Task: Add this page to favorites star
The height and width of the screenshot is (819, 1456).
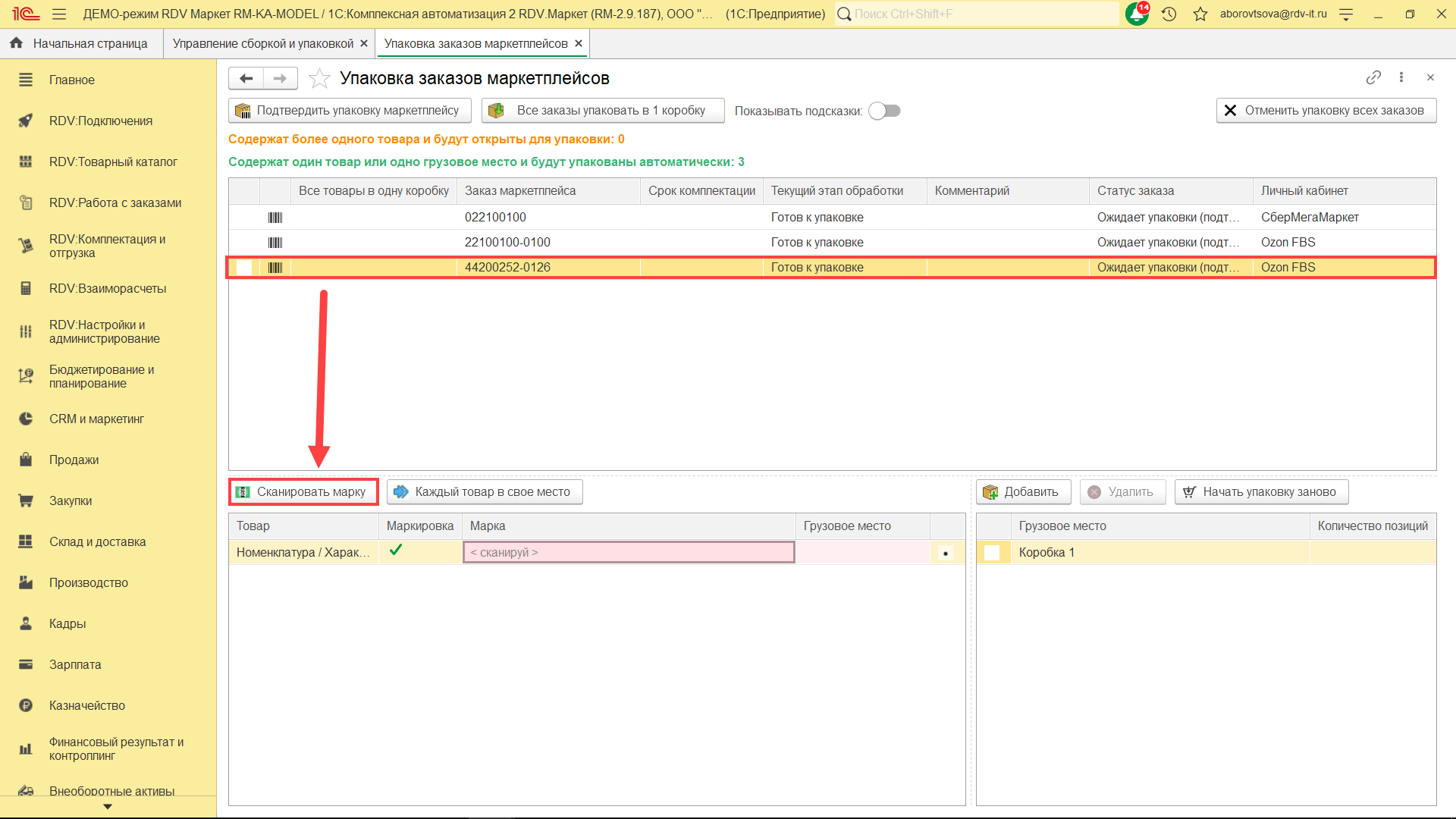Action: (320, 78)
